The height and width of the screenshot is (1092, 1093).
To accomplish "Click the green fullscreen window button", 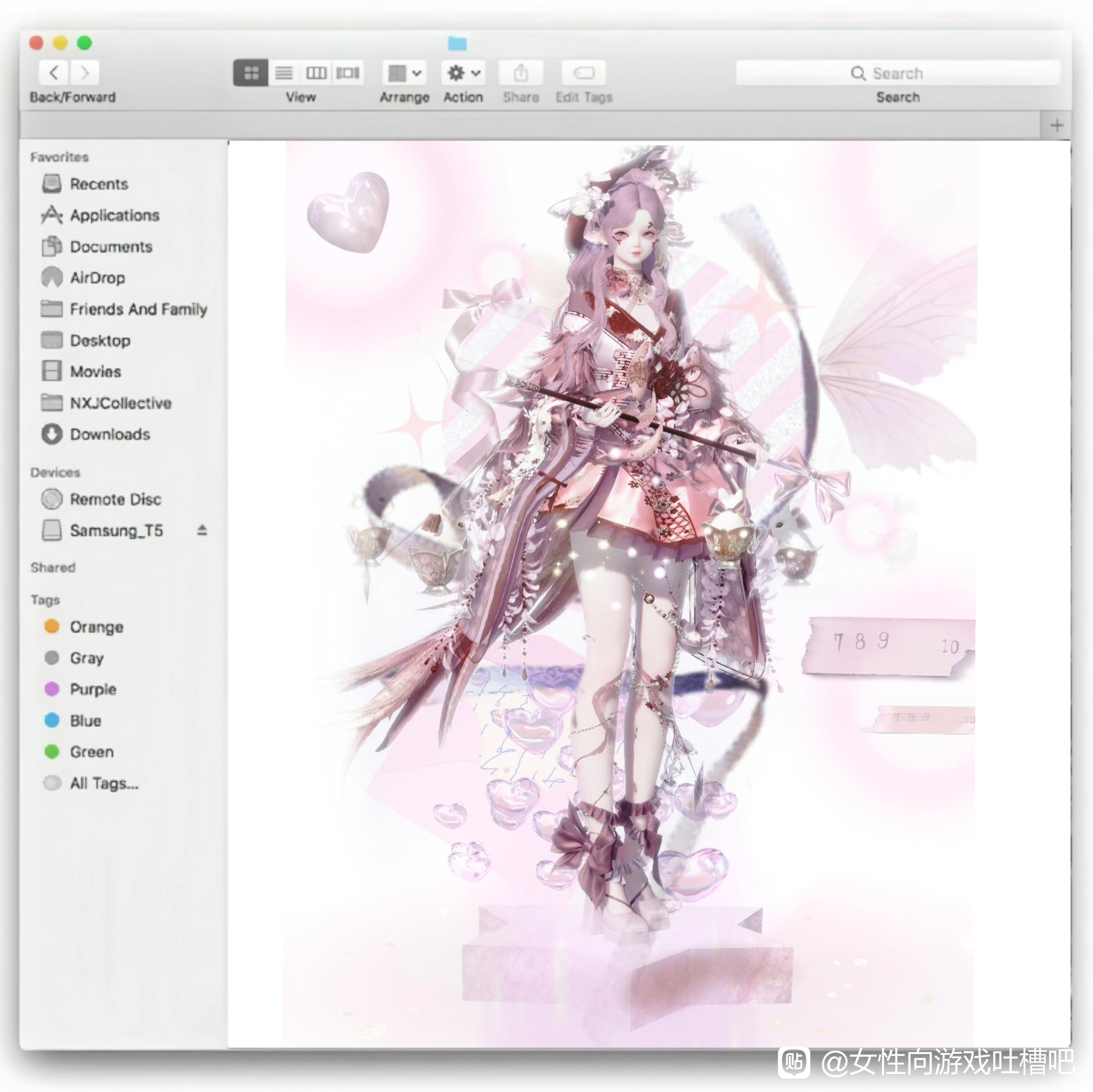I will [84, 42].
